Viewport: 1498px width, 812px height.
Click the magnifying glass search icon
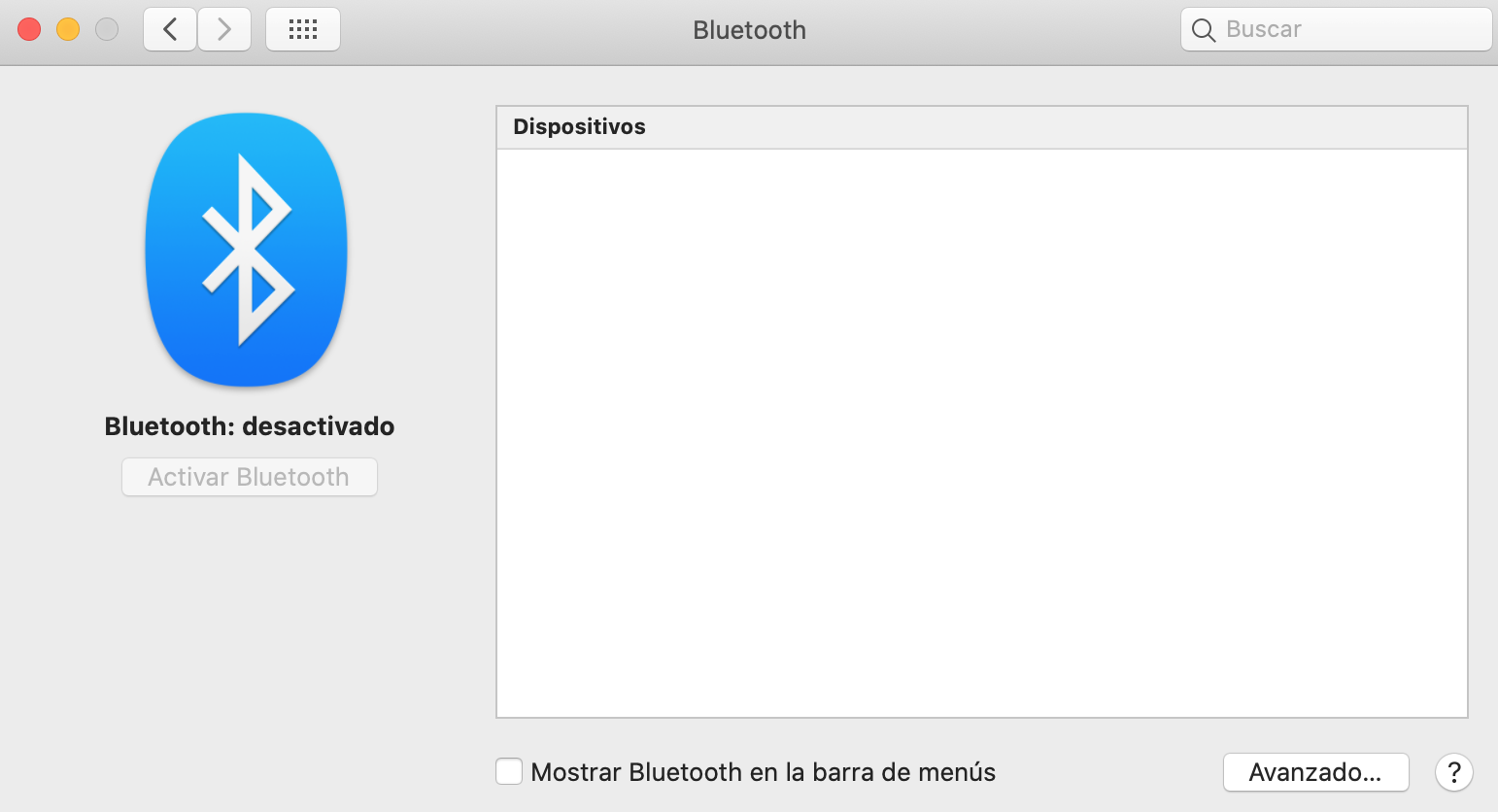pyautogui.click(x=1204, y=30)
